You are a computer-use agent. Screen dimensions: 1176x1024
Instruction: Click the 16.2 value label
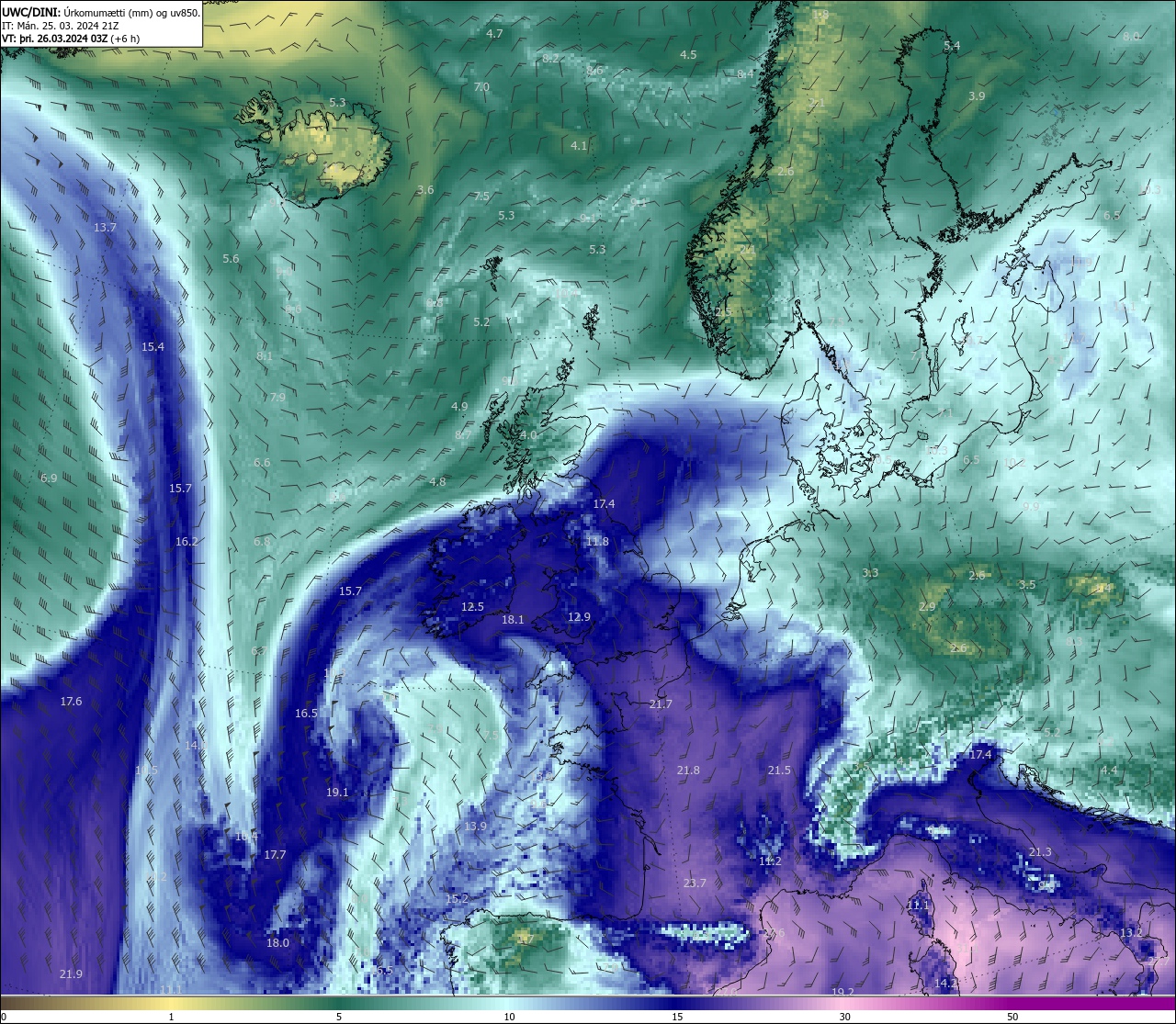pyautogui.click(x=187, y=541)
